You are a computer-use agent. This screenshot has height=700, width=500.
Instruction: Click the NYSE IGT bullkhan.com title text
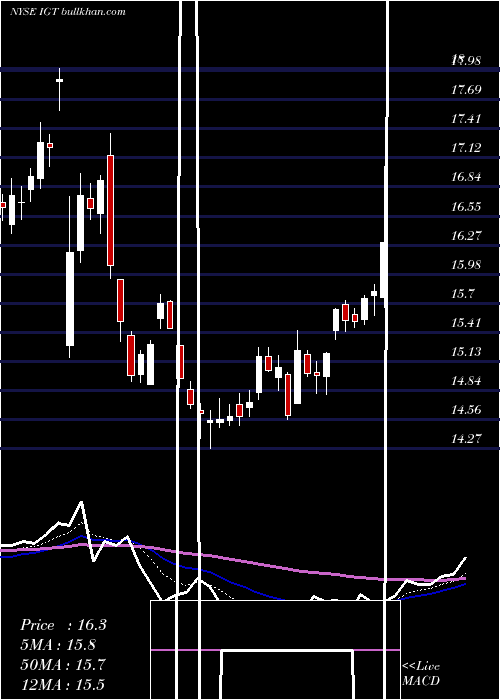(x=67, y=12)
